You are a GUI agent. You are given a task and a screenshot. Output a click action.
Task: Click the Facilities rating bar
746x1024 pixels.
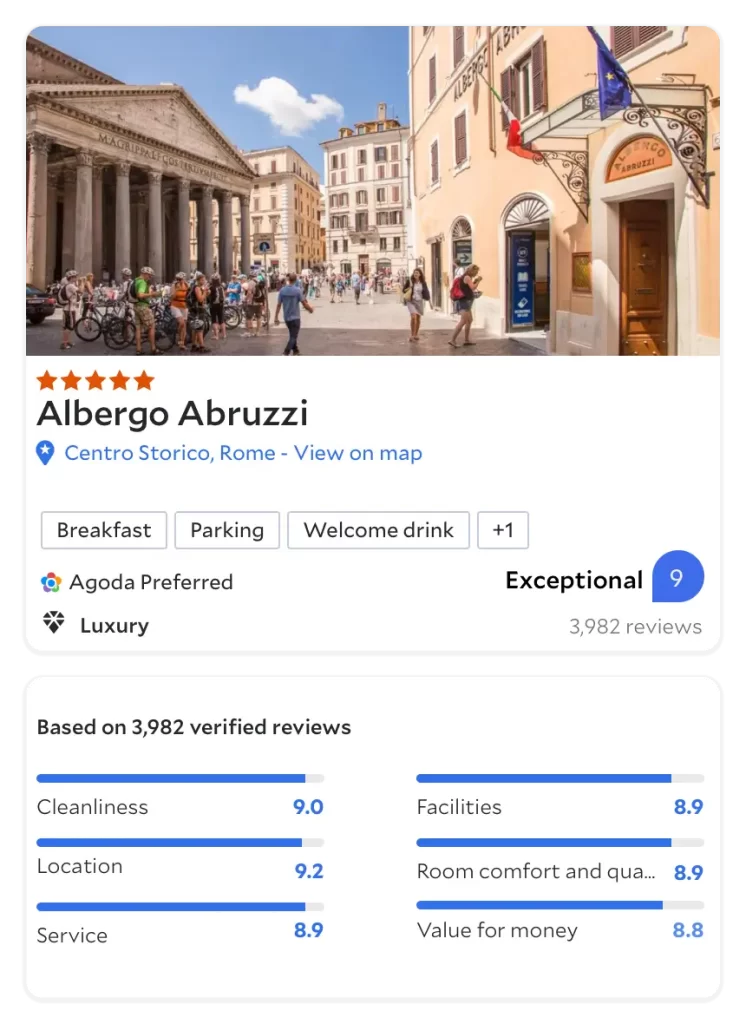click(x=559, y=778)
